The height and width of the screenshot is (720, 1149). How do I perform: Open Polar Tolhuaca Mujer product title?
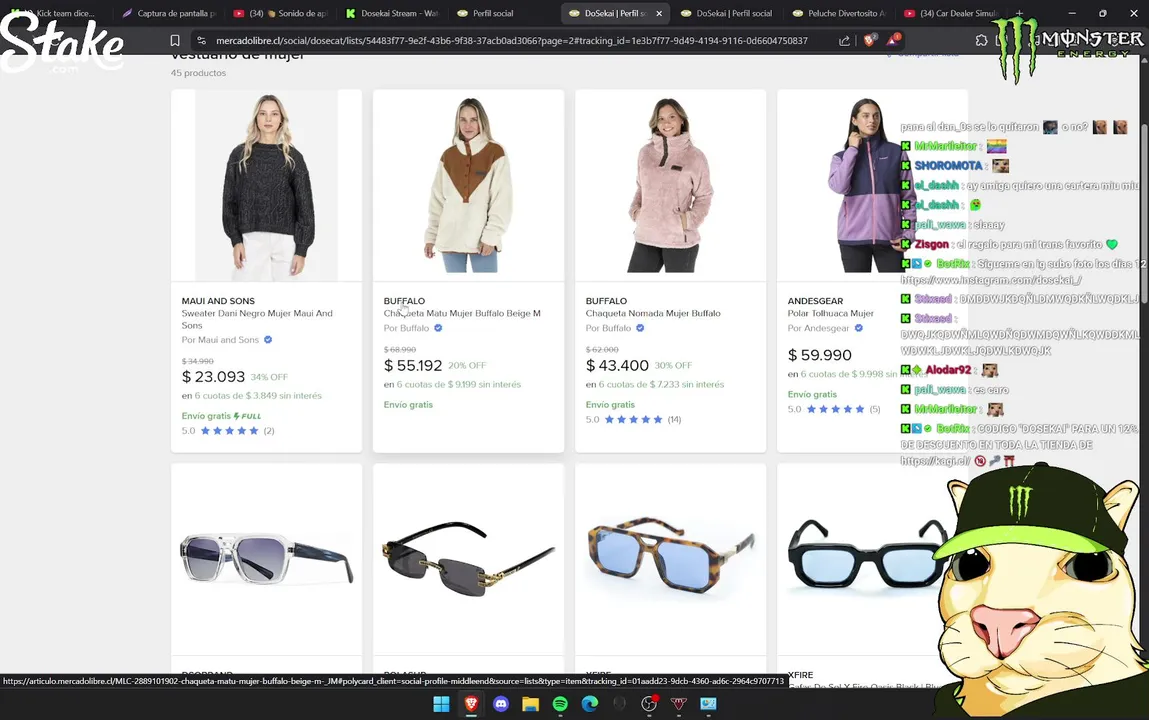tap(830, 313)
